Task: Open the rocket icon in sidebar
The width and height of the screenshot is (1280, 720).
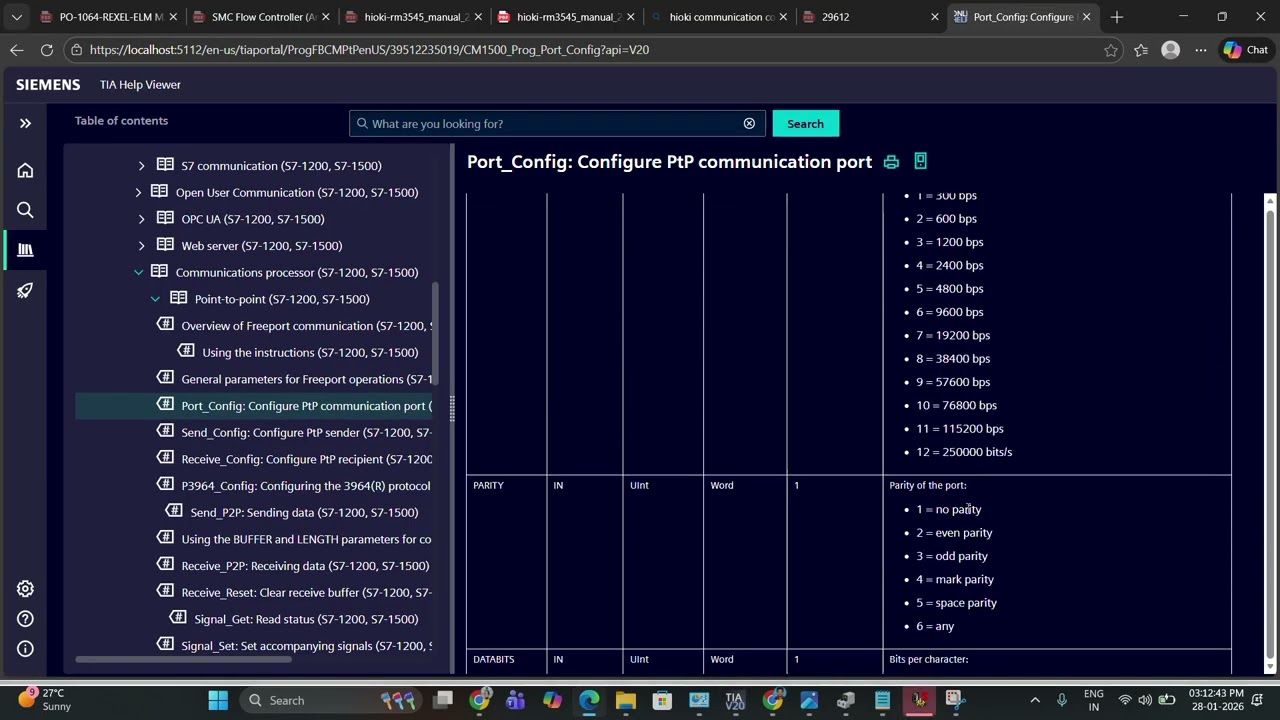Action: coord(25,290)
